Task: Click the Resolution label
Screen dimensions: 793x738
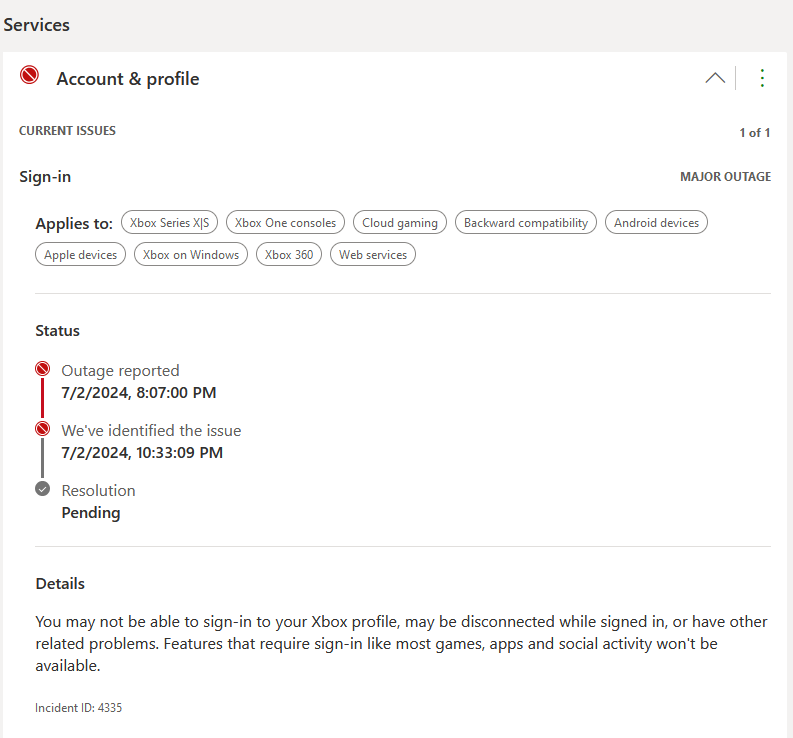Action: click(99, 491)
